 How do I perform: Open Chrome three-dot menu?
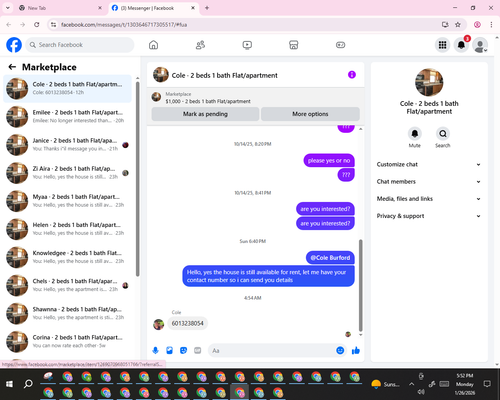[x=491, y=25]
